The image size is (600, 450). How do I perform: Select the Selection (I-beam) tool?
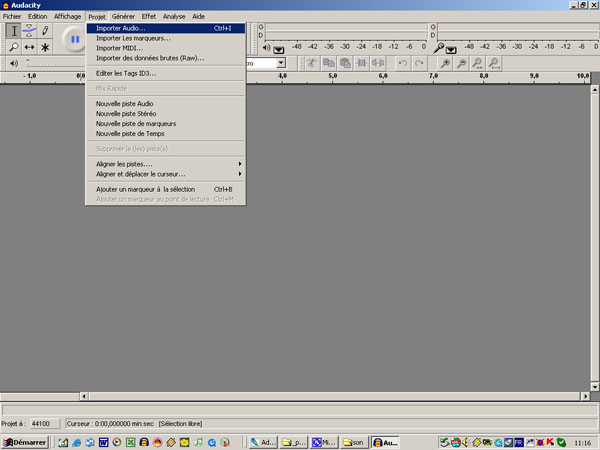[x=14, y=31]
